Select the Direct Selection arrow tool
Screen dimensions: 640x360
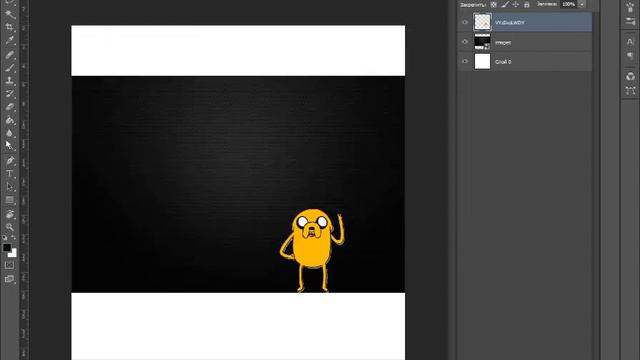[9, 187]
